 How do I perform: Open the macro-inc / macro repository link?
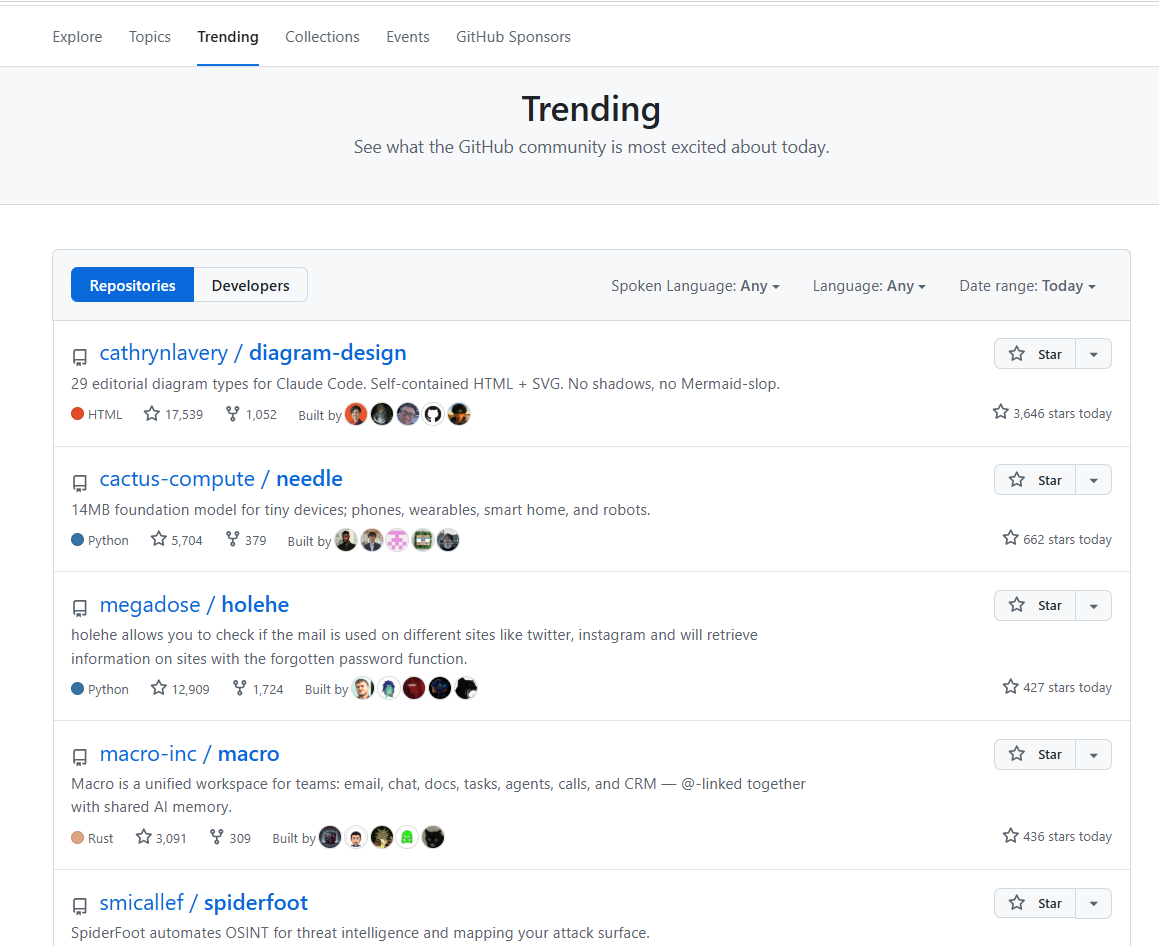coord(189,754)
